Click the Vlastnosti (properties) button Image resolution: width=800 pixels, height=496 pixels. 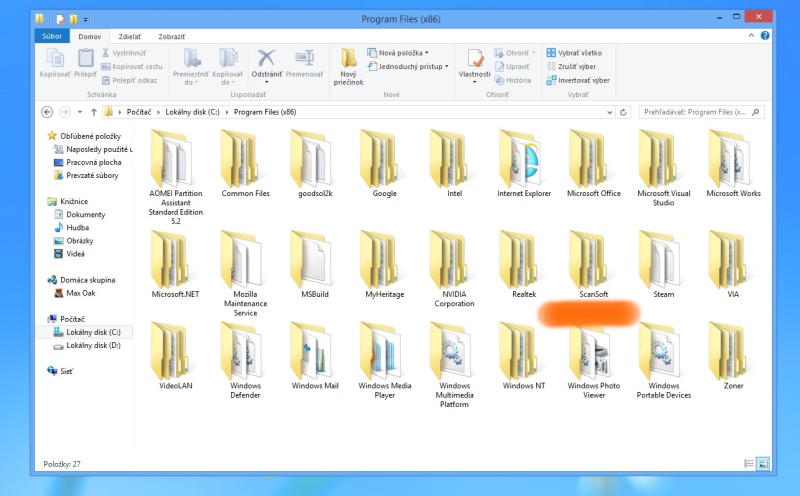(474, 66)
